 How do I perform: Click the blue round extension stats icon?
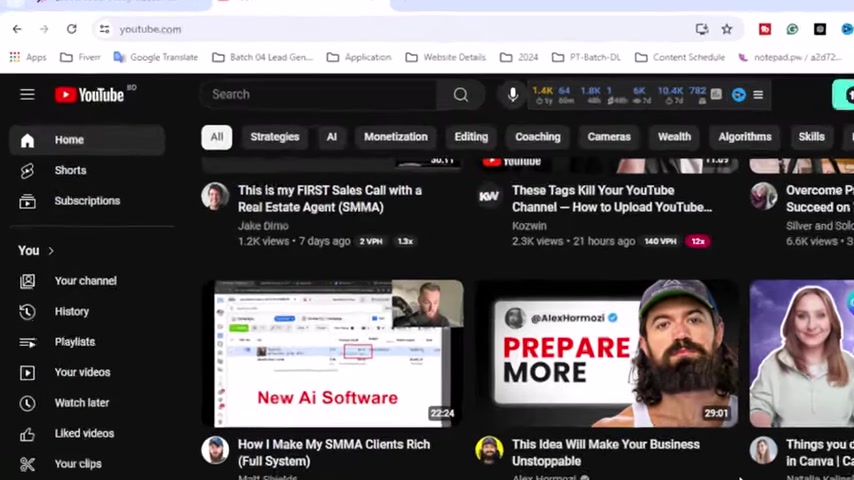pyautogui.click(x=739, y=95)
